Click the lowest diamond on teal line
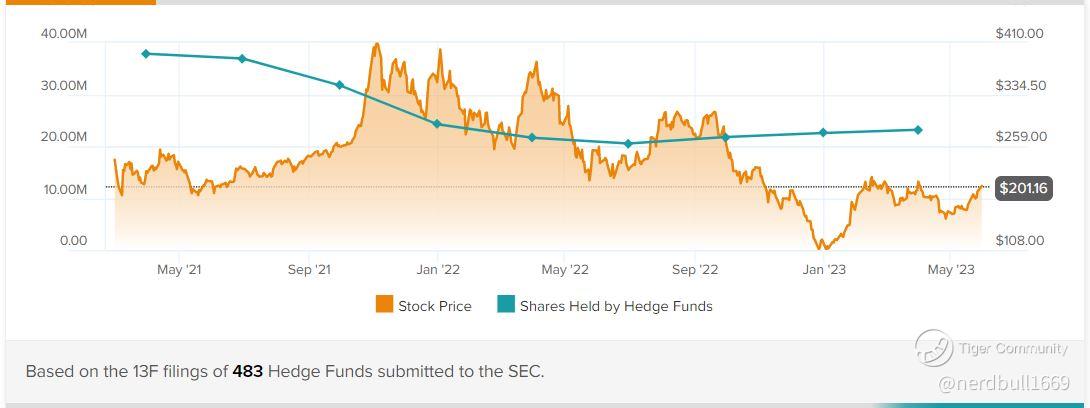 coord(628,144)
